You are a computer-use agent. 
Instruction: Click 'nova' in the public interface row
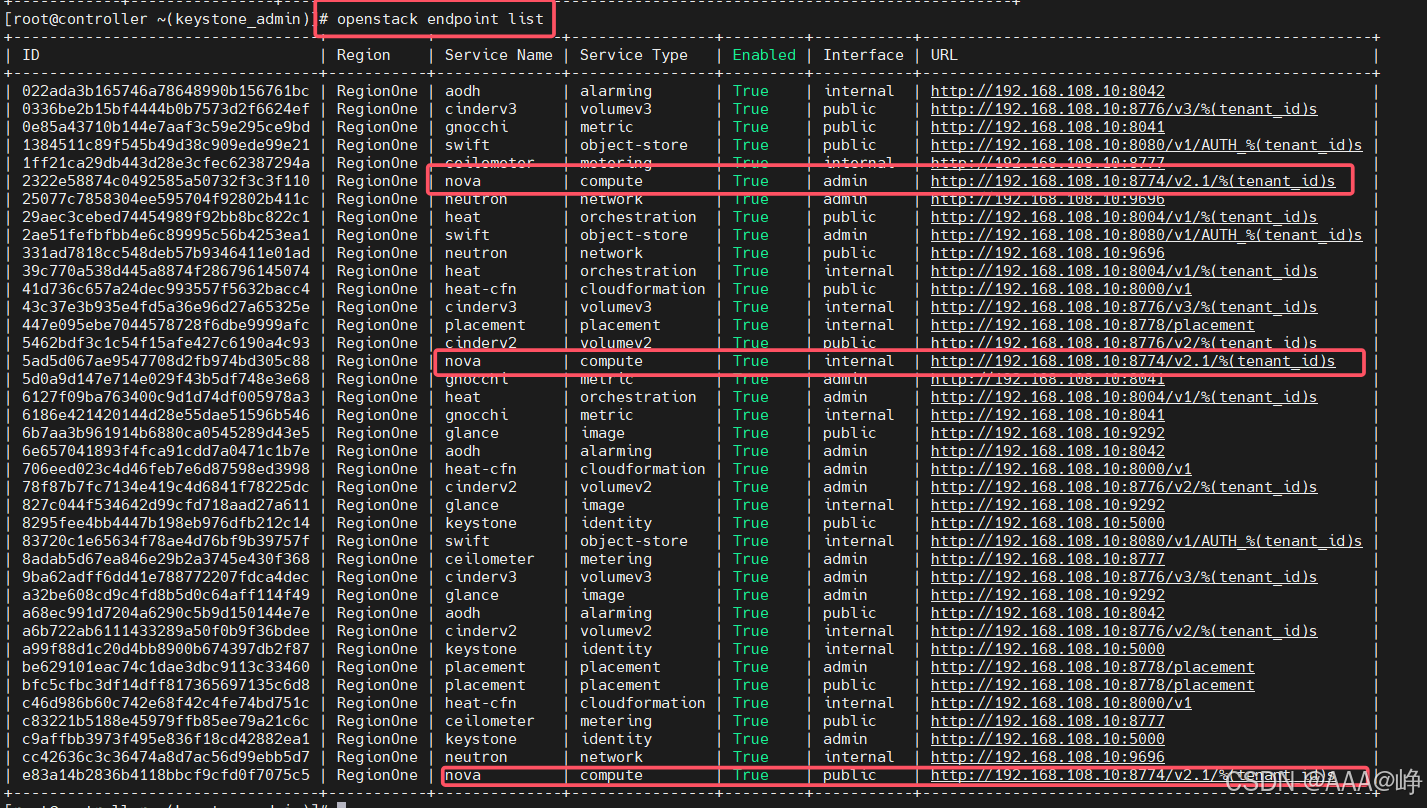coord(463,775)
